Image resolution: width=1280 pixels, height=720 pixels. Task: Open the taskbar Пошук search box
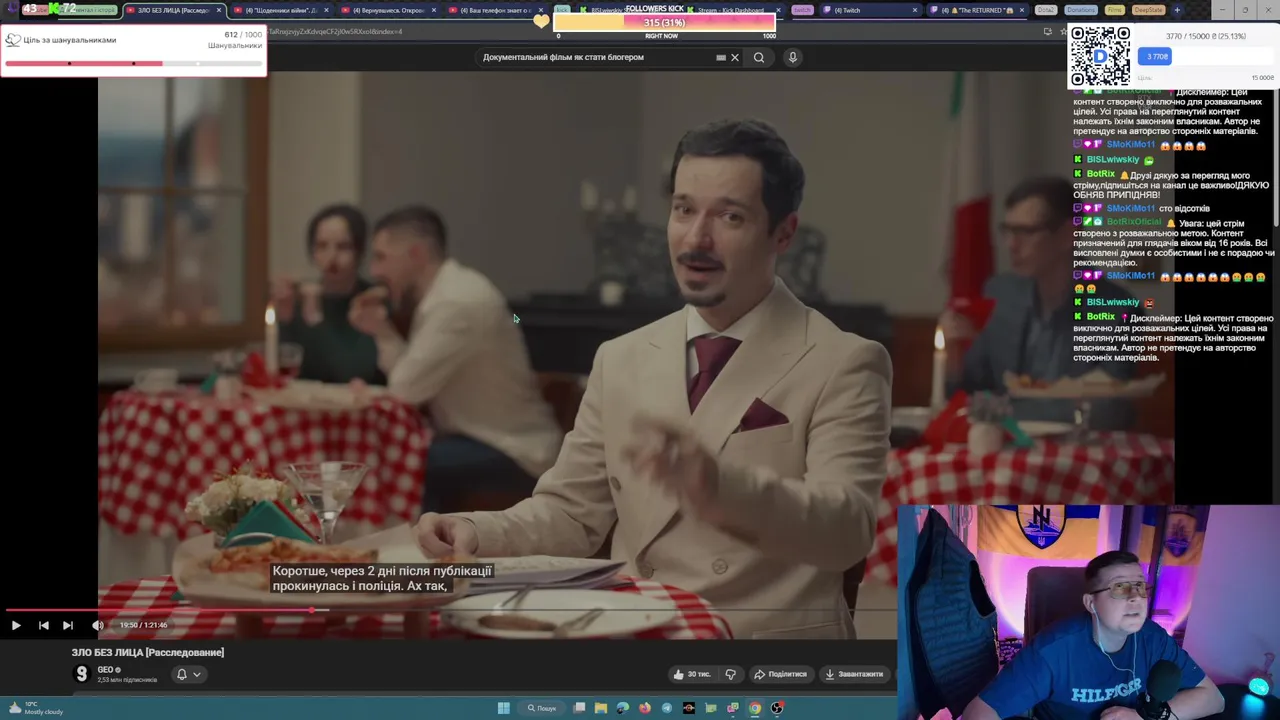541,708
